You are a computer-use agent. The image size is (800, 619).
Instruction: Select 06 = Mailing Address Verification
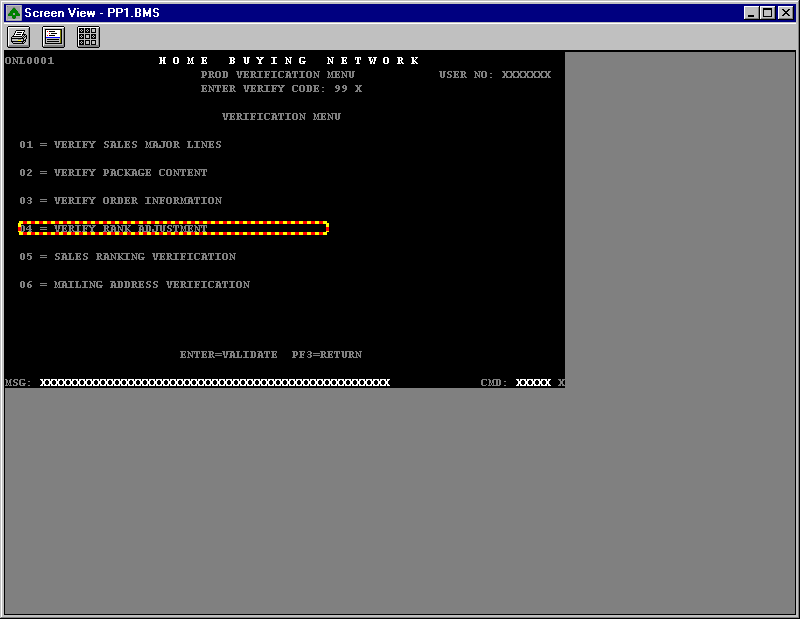tap(134, 285)
